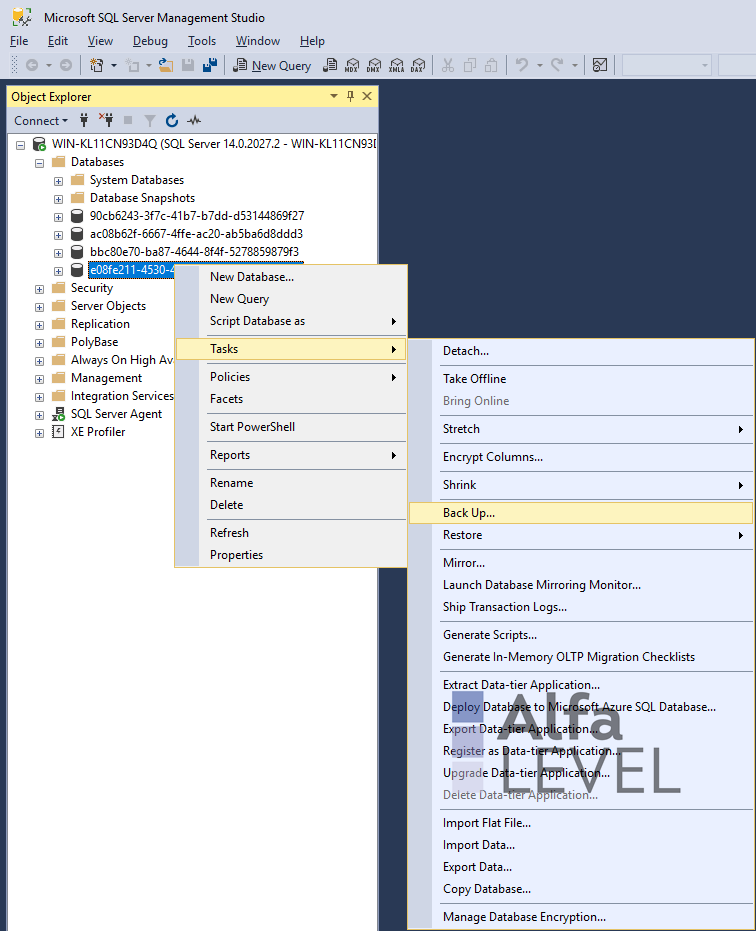Image resolution: width=756 pixels, height=931 pixels.
Task: Open the Window menu
Action: pyautogui.click(x=258, y=41)
